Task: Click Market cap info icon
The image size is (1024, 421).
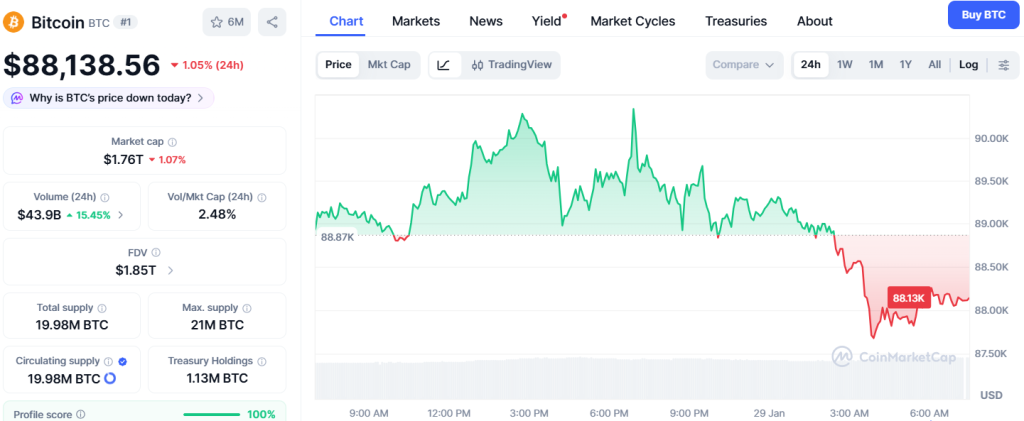Action: pos(172,143)
